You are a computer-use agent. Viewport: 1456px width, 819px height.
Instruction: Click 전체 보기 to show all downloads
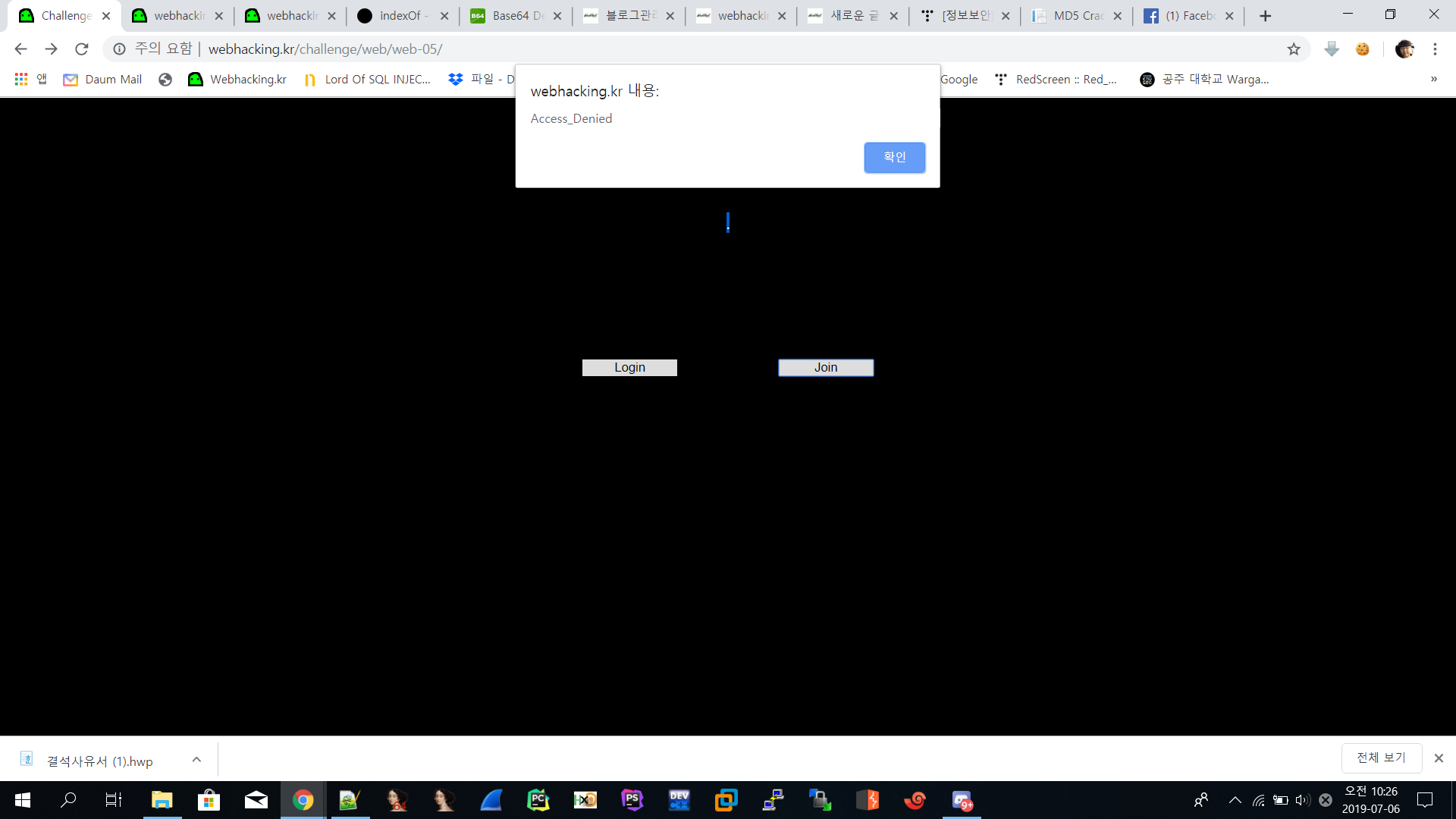pos(1381,758)
